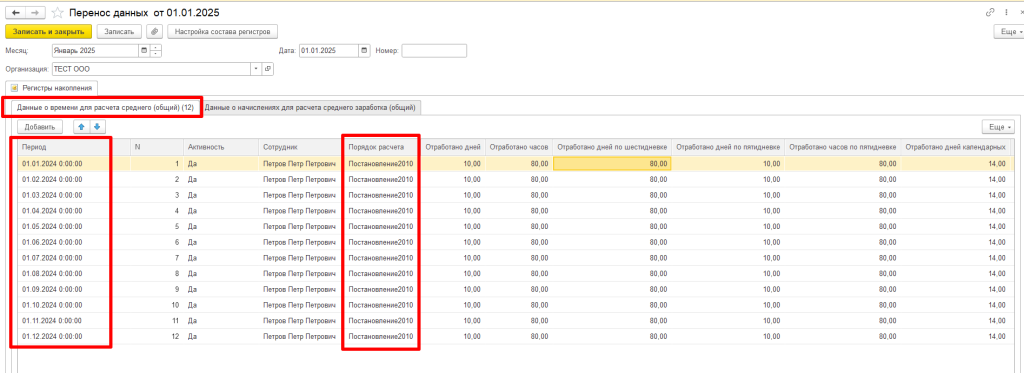1024x373 pixels.
Task: Click календарных value 14,00 in row 12
Action: point(997,336)
